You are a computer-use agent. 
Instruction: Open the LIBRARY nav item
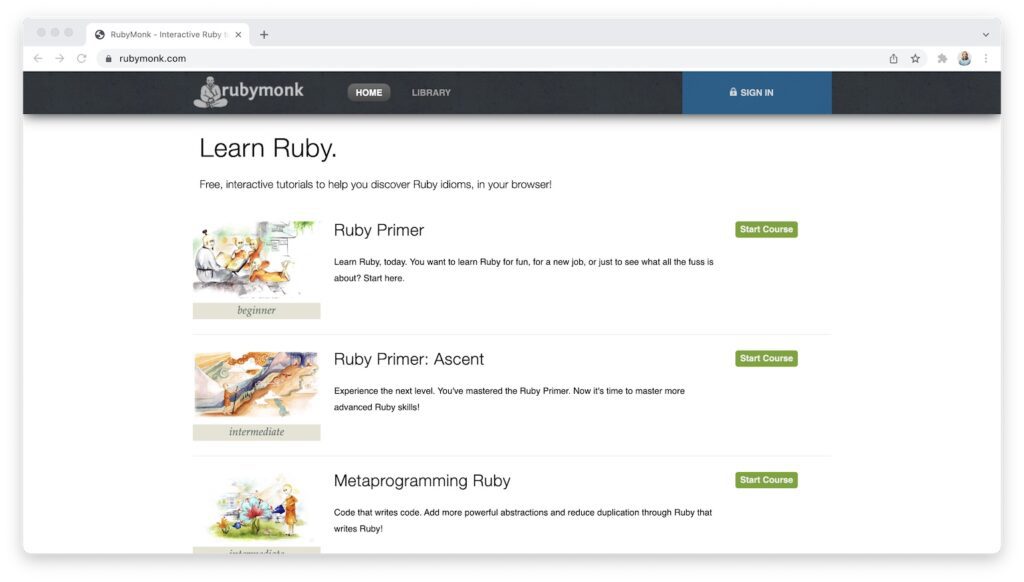(431, 93)
